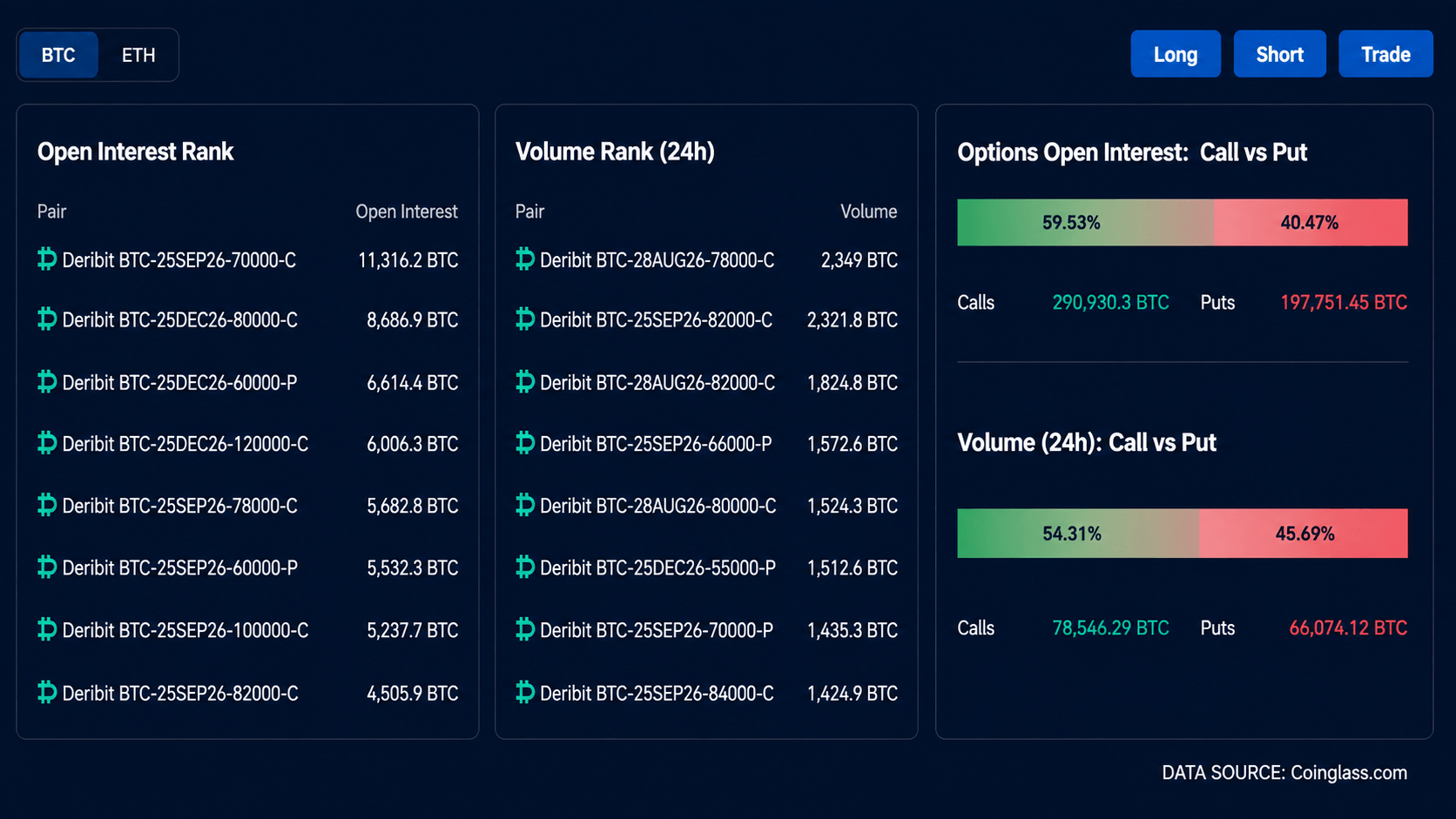Image resolution: width=1456 pixels, height=819 pixels.
Task: Click the green 59.53% open interest call bar
Action: pyautogui.click(x=1085, y=223)
